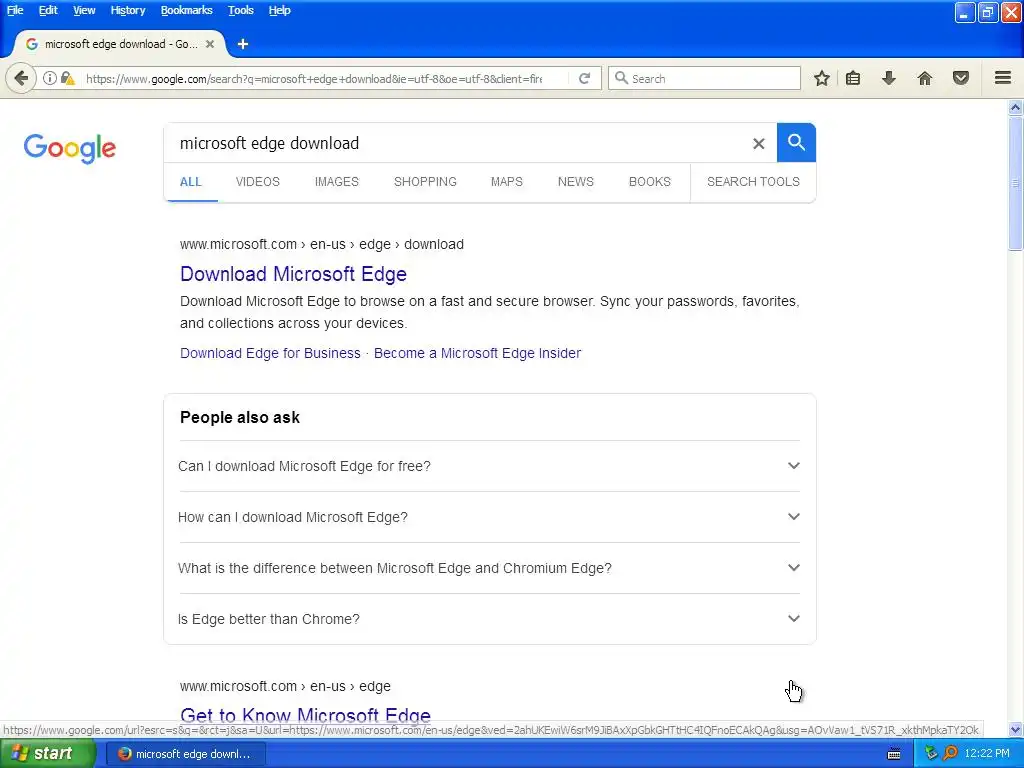This screenshot has height=768, width=1024.
Task: Bookmark this page with the star icon
Action: point(822,78)
